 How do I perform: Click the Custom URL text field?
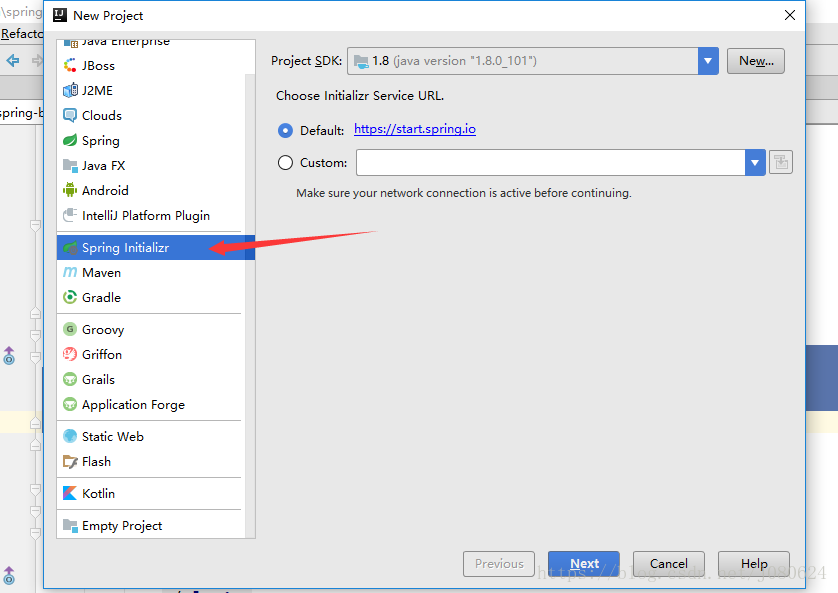(x=550, y=162)
